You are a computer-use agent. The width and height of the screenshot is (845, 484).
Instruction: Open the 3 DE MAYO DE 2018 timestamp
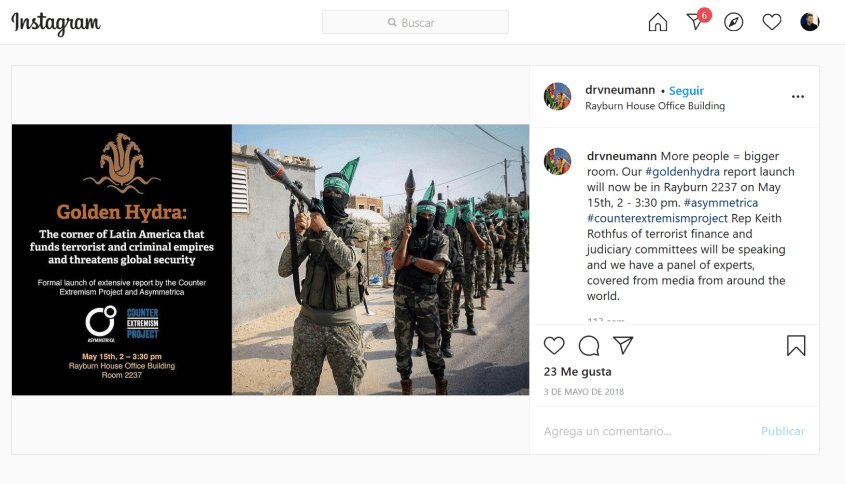(584, 392)
